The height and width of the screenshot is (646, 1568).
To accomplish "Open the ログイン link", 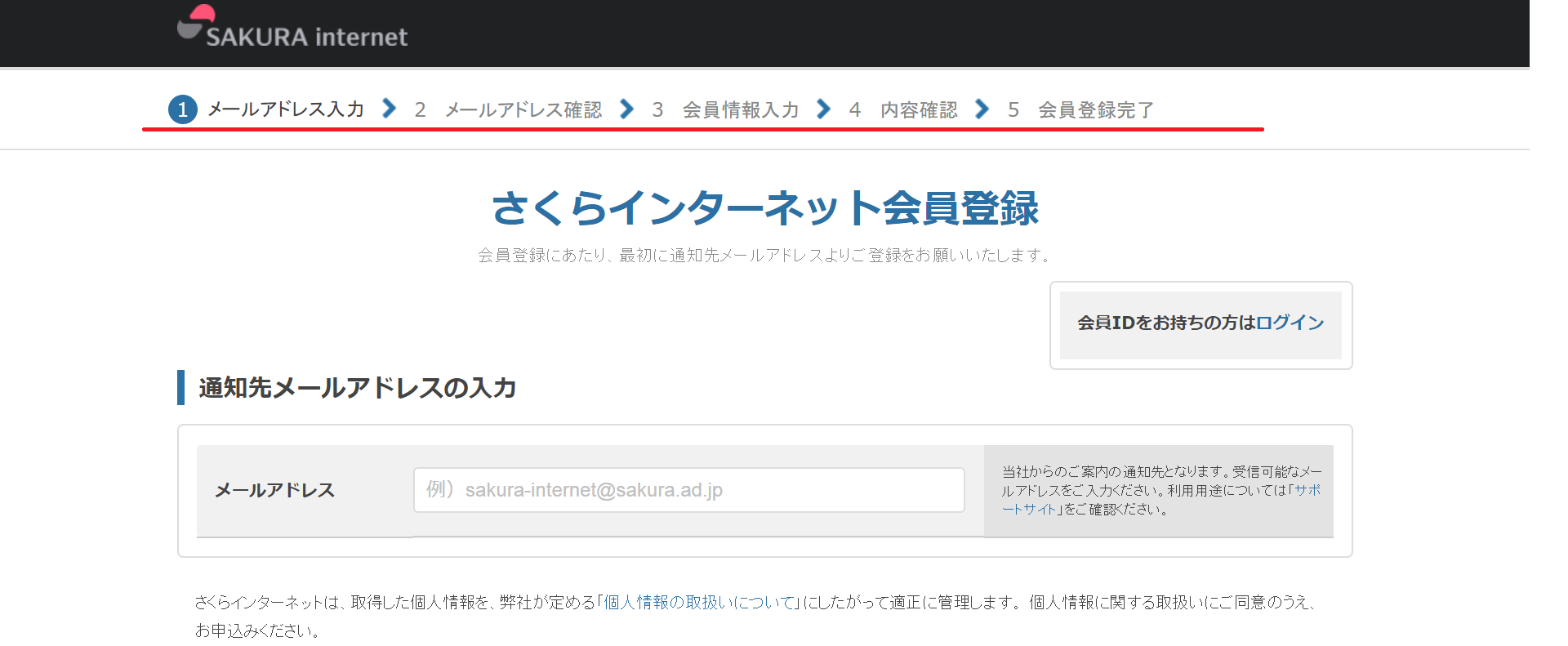I will [1290, 323].
